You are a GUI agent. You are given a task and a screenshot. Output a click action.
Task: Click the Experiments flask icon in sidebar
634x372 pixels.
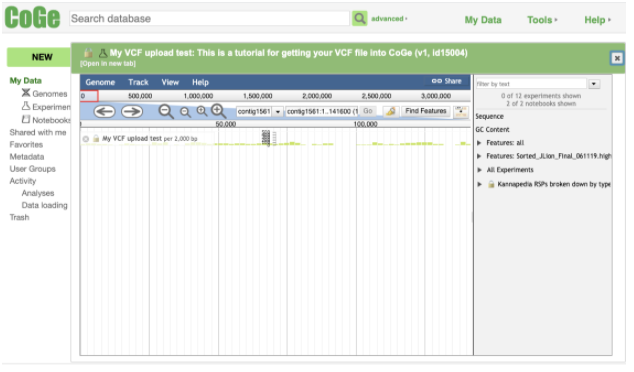[26, 106]
